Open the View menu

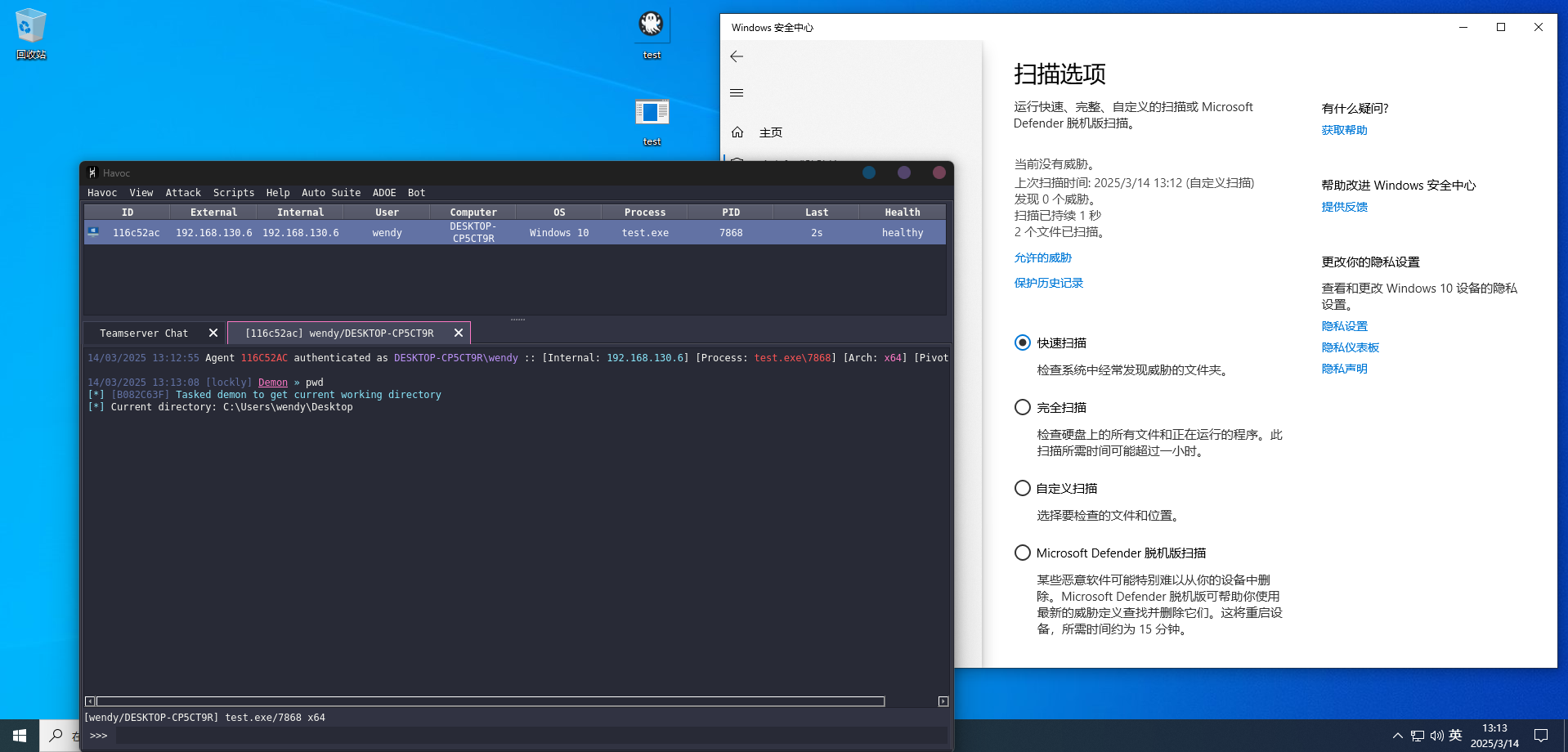coord(141,193)
